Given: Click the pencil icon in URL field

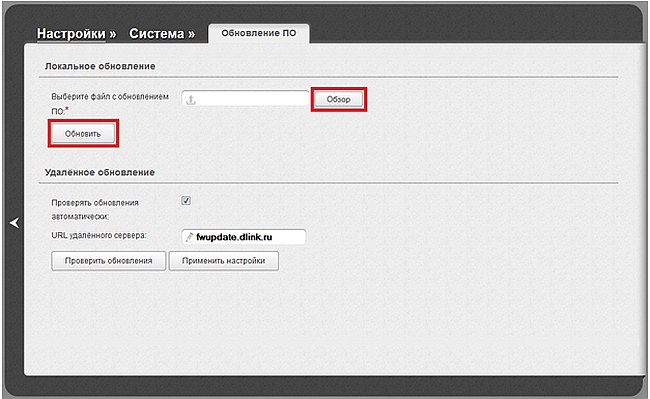Looking at the screenshot, I should click(x=189, y=237).
